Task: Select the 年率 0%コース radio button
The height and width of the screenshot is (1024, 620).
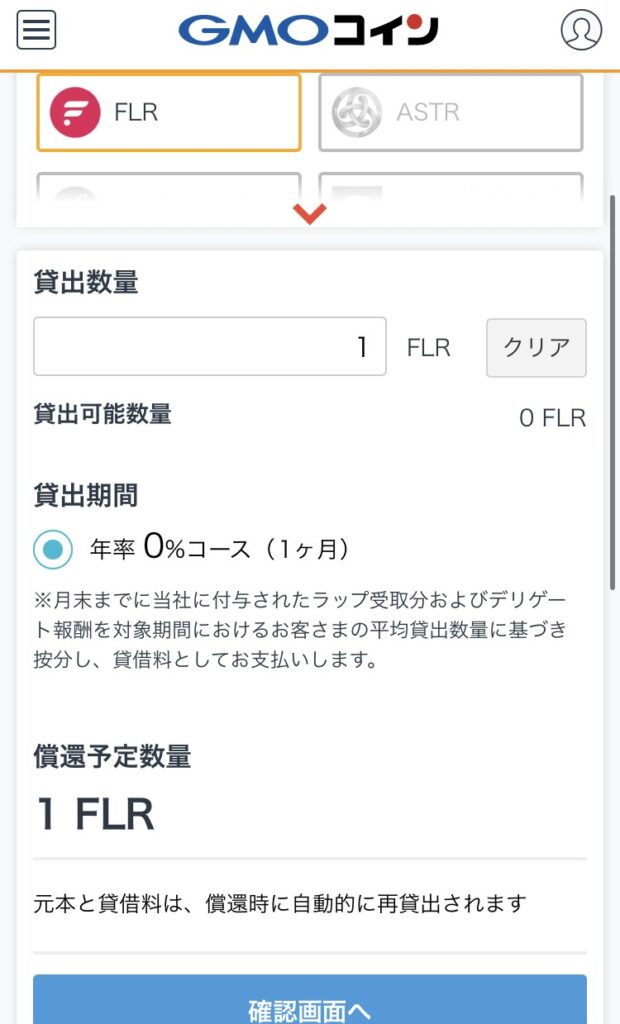Action: pos(53,548)
